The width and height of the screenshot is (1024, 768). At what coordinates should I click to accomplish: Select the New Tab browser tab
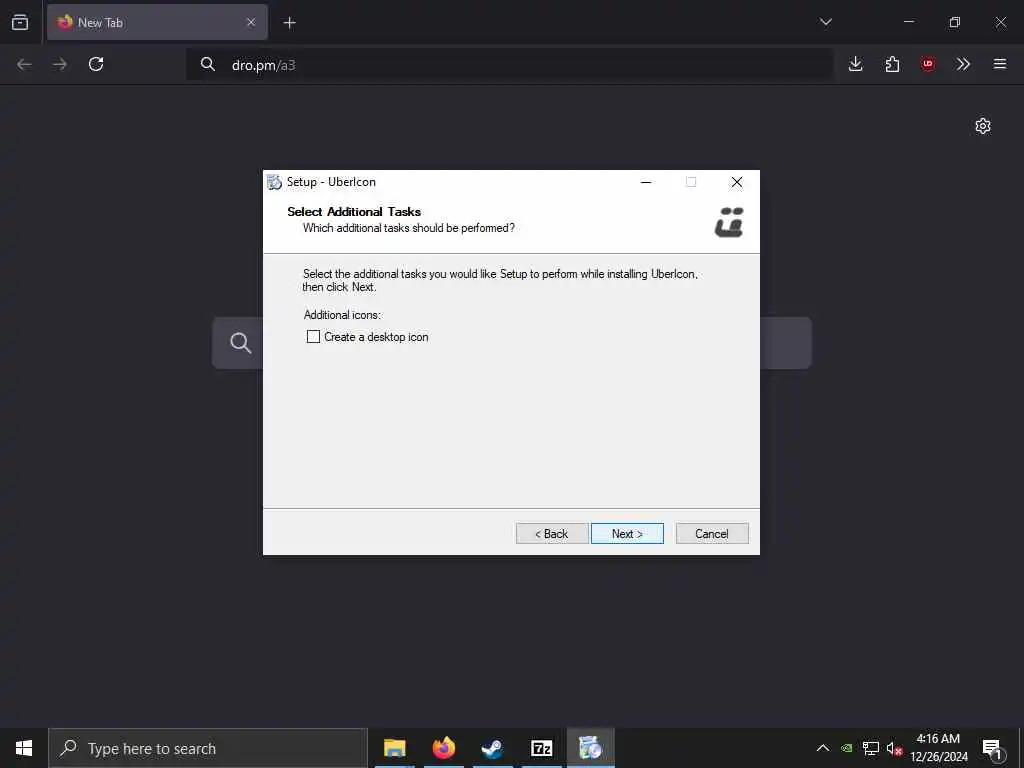point(157,23)
